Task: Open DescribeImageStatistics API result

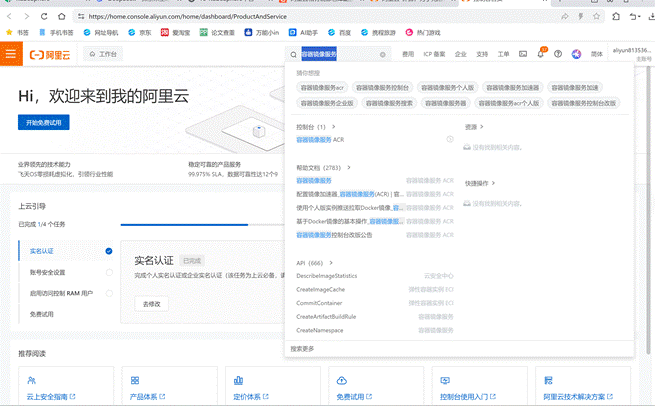Action: click(327, 276)
